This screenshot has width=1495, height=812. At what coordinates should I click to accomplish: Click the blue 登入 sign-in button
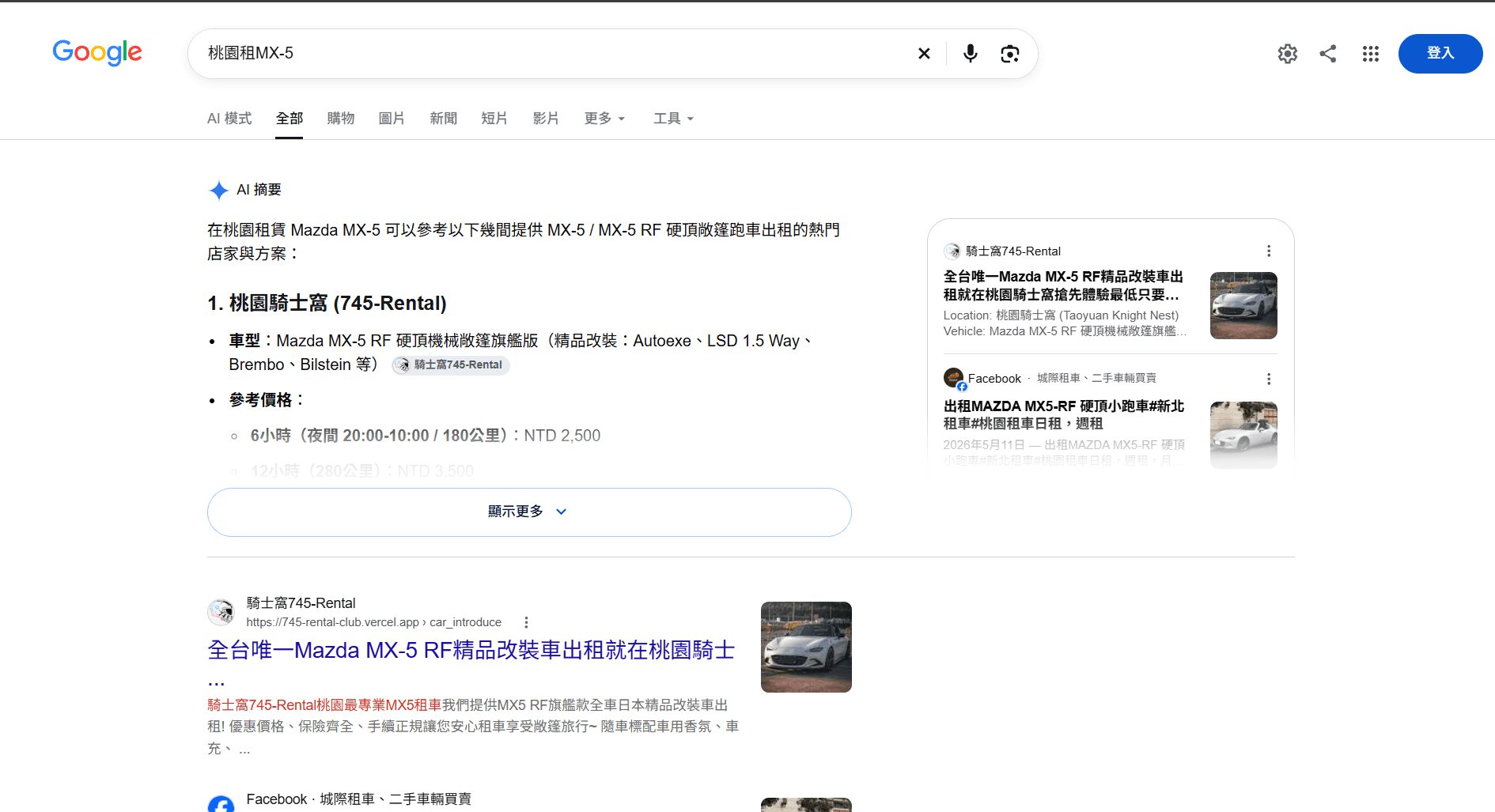(1440, 54)
